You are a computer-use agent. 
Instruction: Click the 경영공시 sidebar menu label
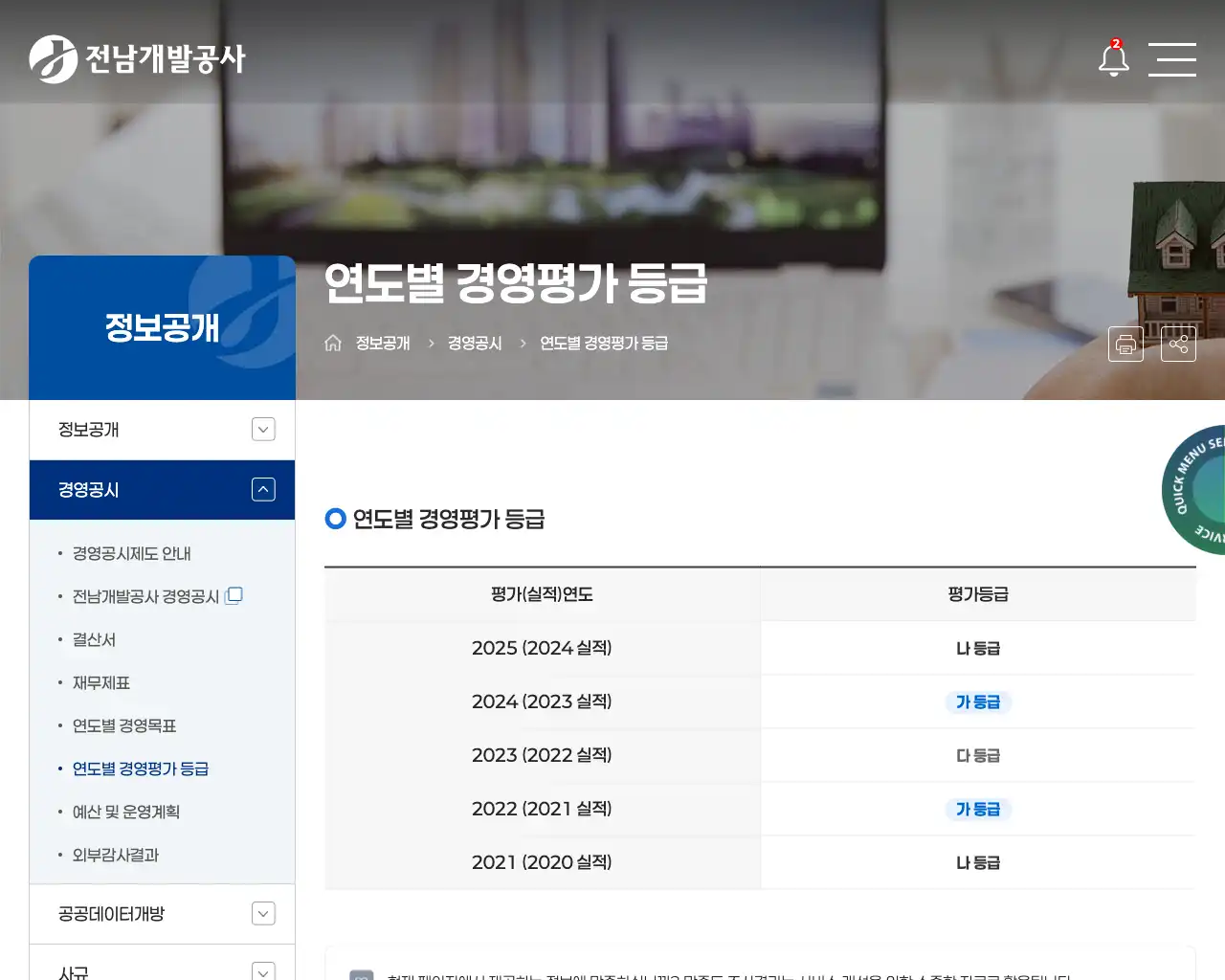tap(89, 490)
